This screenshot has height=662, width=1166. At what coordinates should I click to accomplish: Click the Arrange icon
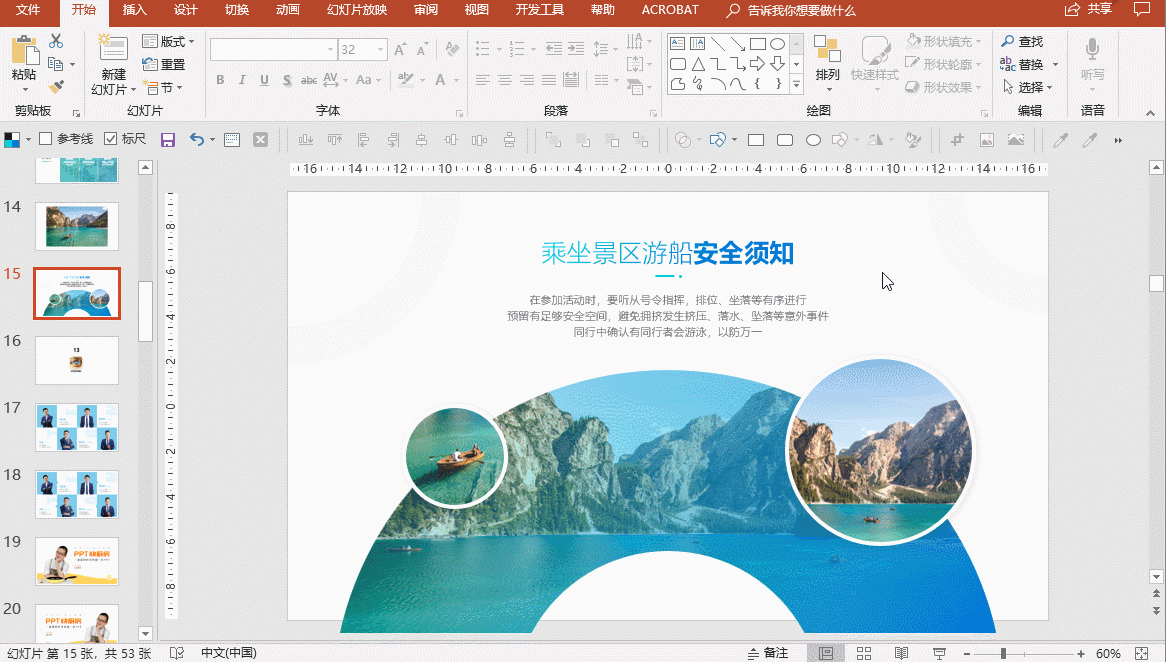[827, 58]
